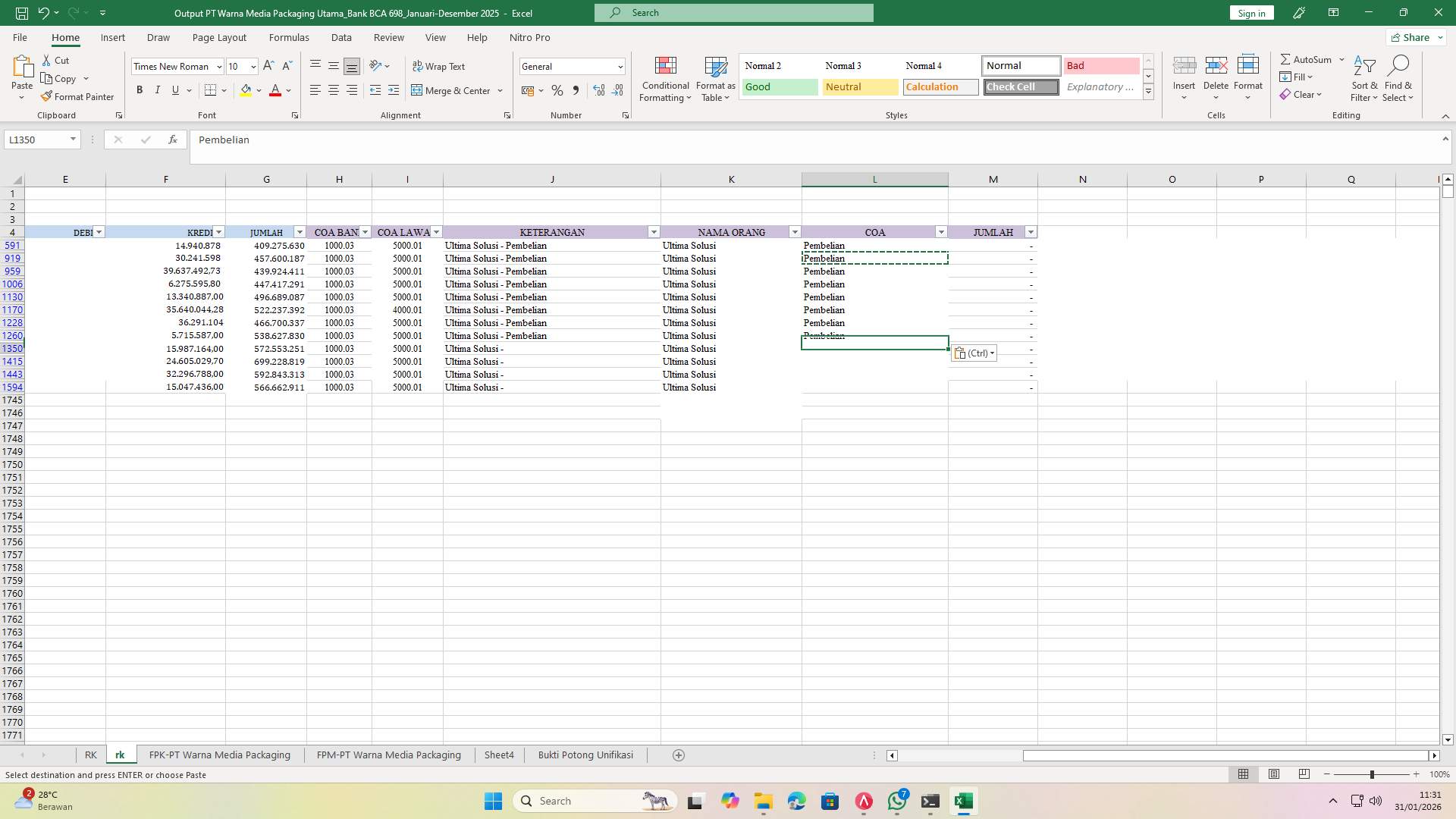Click Increase Decimal in the Number group
1456x819 pixels.
[x=598, y=90]
